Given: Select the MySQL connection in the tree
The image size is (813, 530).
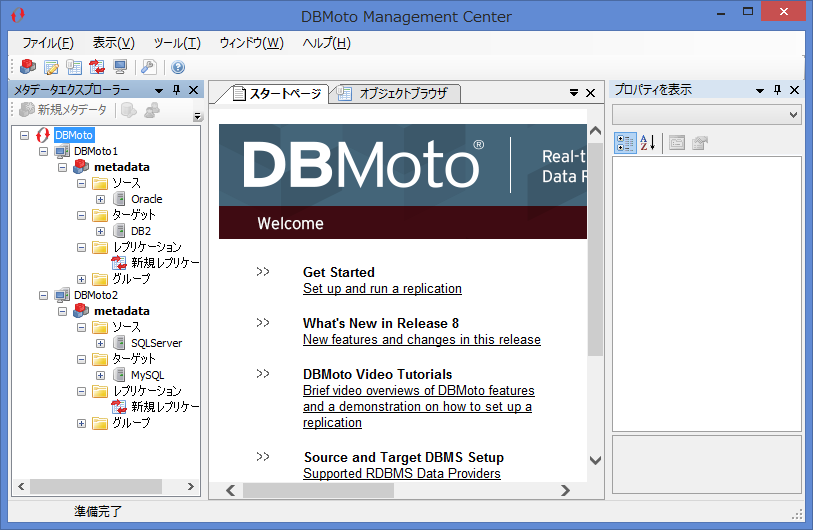Looking at the screenshot, I should coord(148,375).
